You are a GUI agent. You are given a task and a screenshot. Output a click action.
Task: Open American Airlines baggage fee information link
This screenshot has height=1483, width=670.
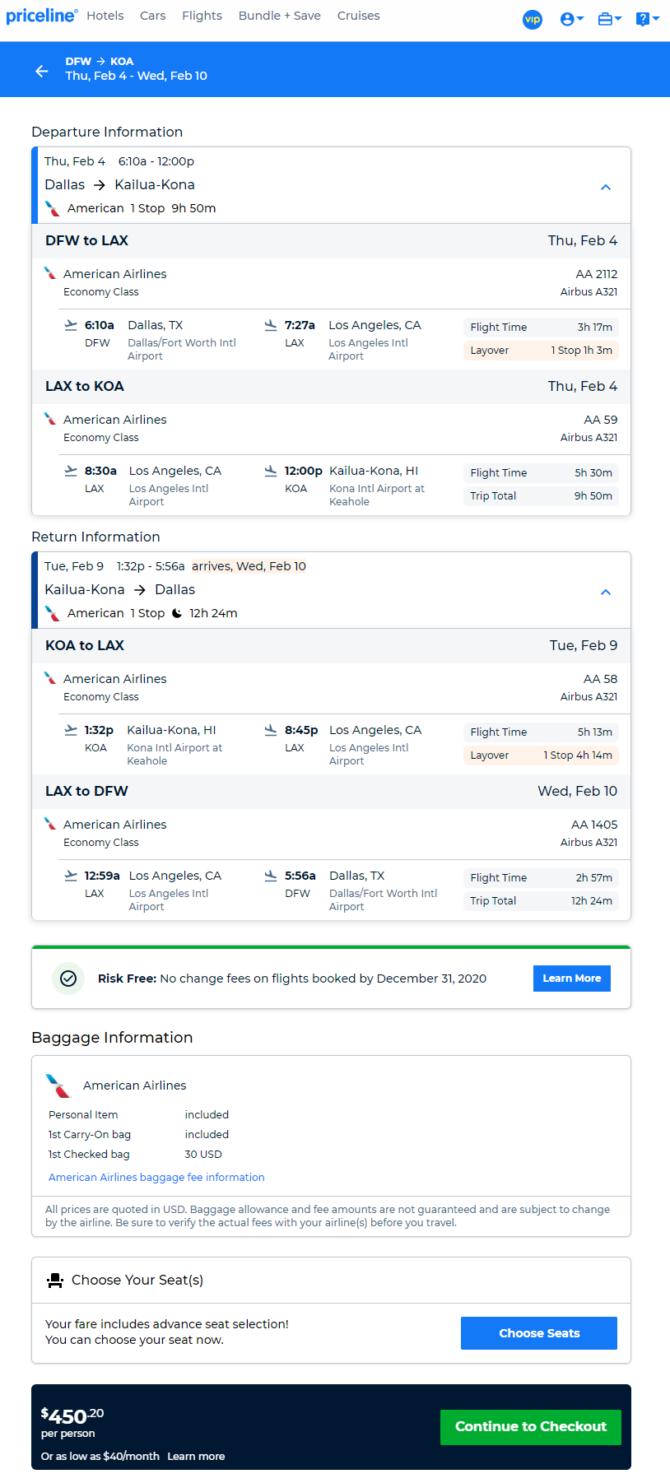tap(157, 1177)
